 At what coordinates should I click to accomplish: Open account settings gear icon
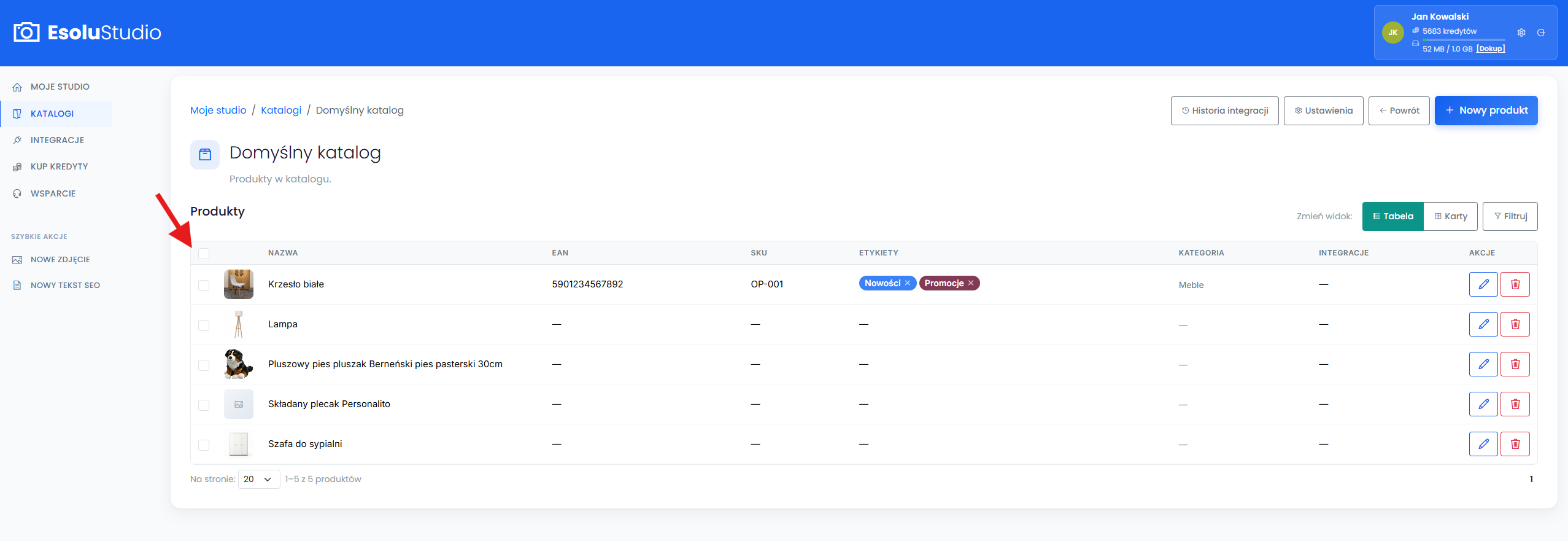[x=1521, y=33]
